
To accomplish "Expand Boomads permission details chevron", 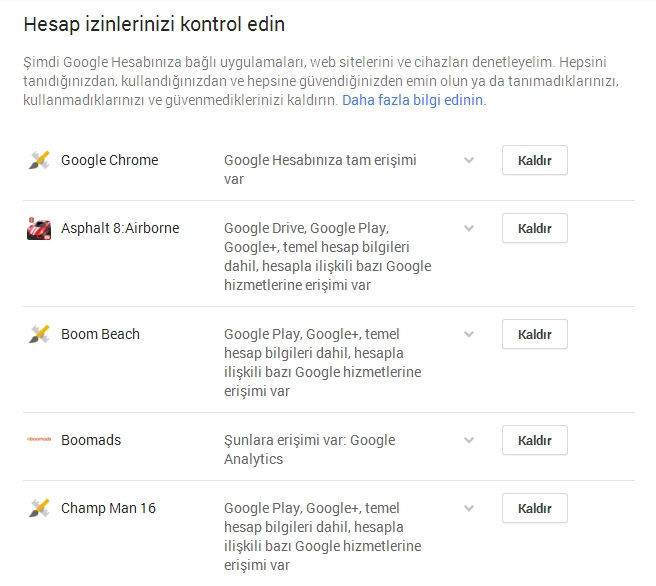I will coord(469,440).
